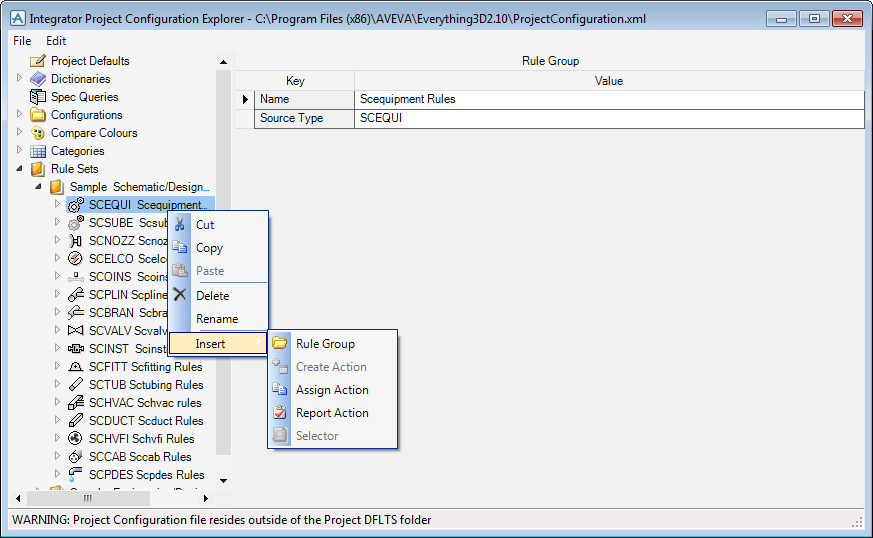This screenshot has width=873, height=538.
Task: Click the horizontal scroll right arrow
Action: click(205, 498)
